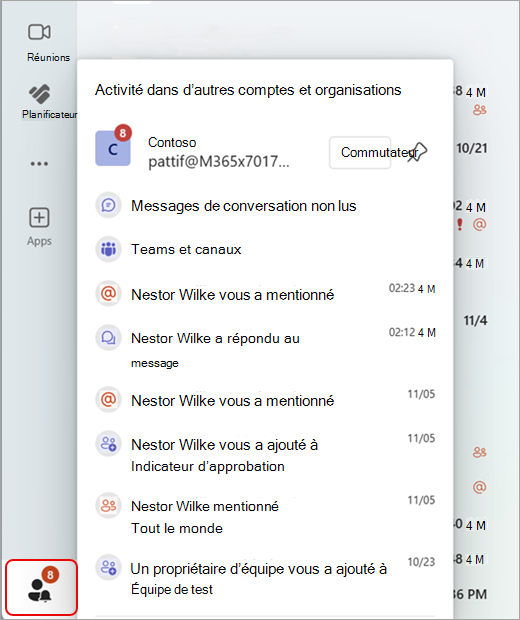Click the Teams people icon beside Teams et canaux

(108, 249)
